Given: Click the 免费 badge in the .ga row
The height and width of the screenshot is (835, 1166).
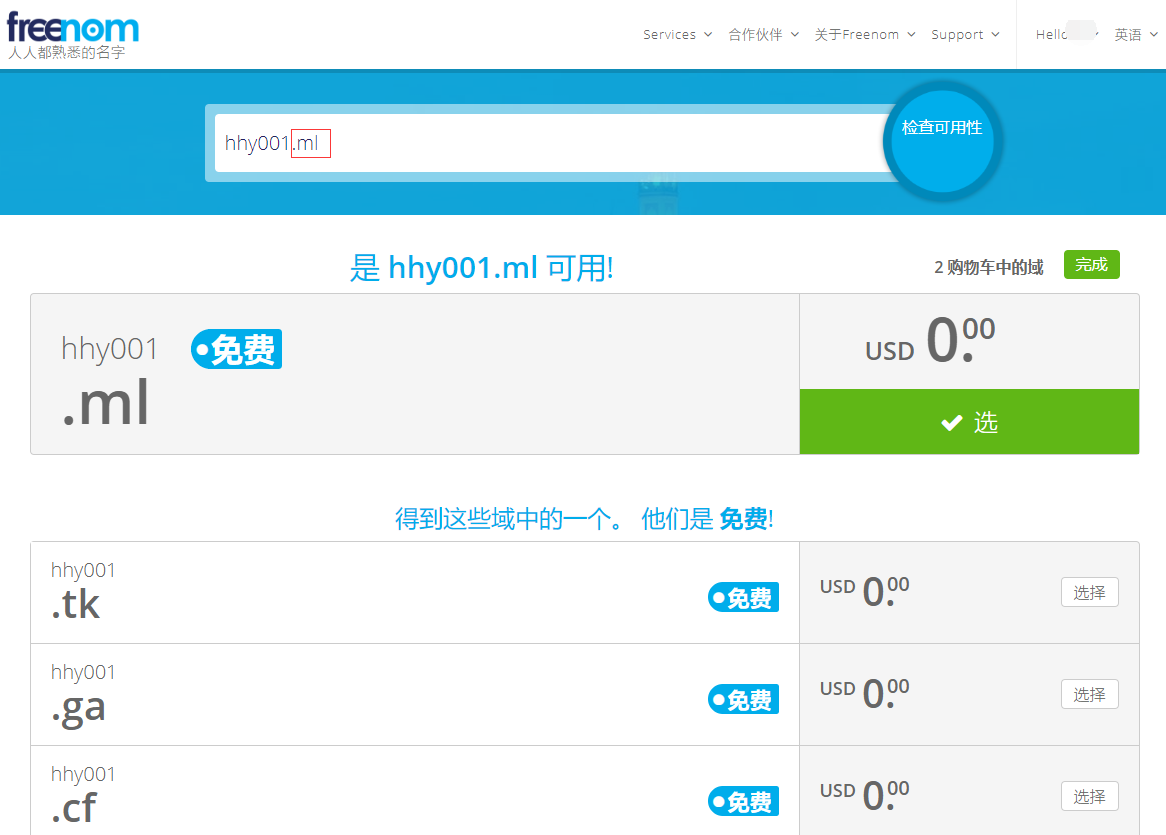Looking at the screenshot, I should click(x=744, y=699).
